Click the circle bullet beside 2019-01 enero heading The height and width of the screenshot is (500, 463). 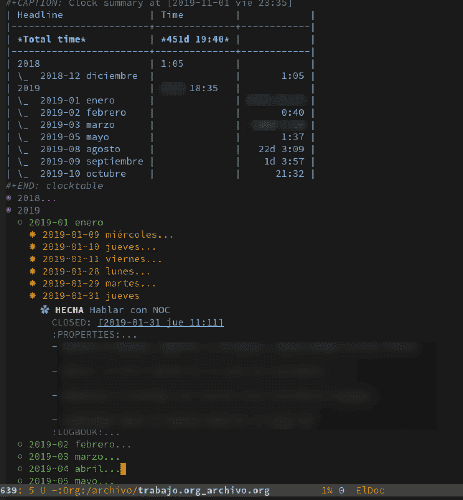pos(20,222)
